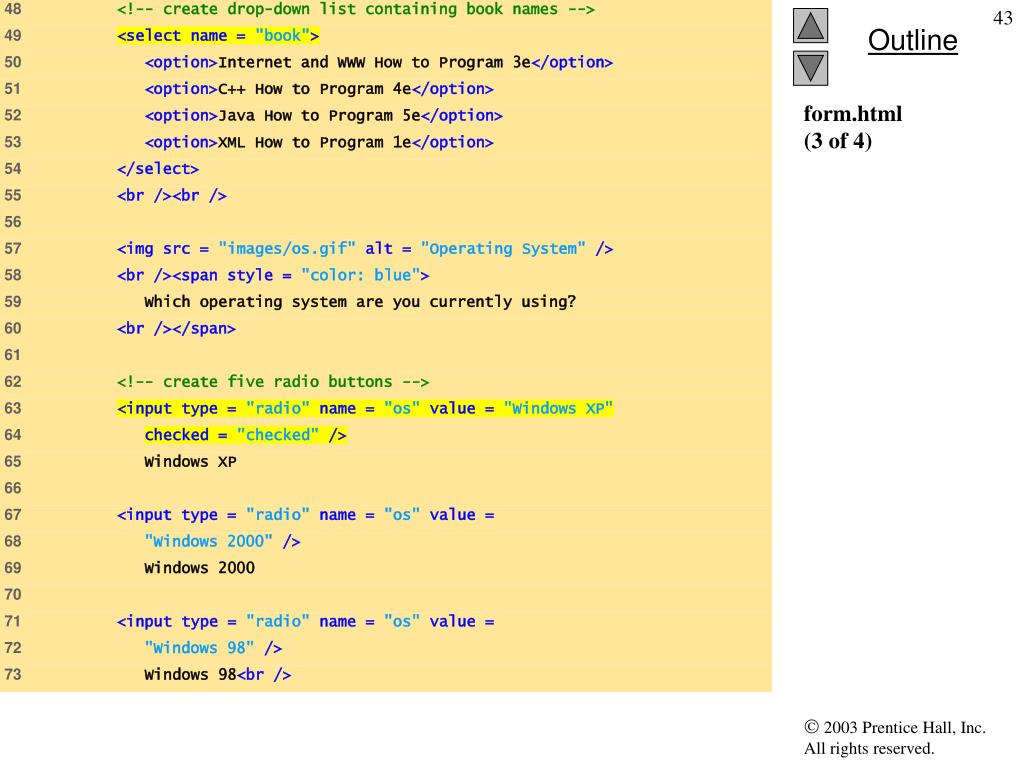Click the Prentice Hall copyright notice

pos(895,728)
